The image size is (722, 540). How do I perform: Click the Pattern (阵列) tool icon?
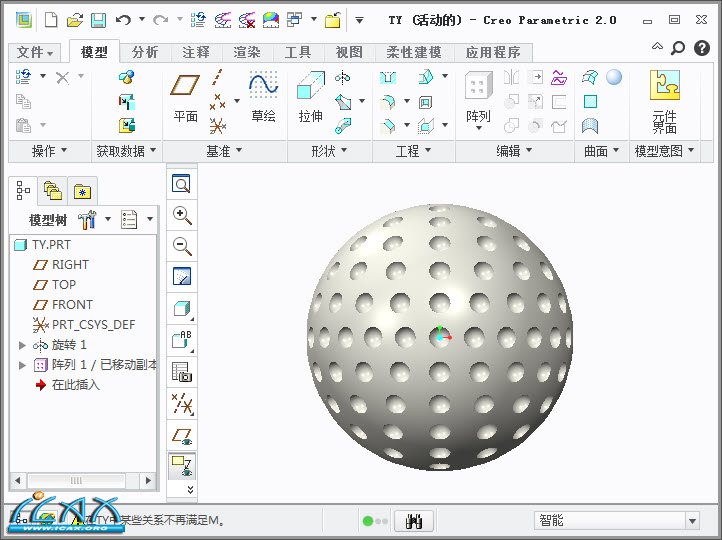pyautogui.click(x=478, y=98)
